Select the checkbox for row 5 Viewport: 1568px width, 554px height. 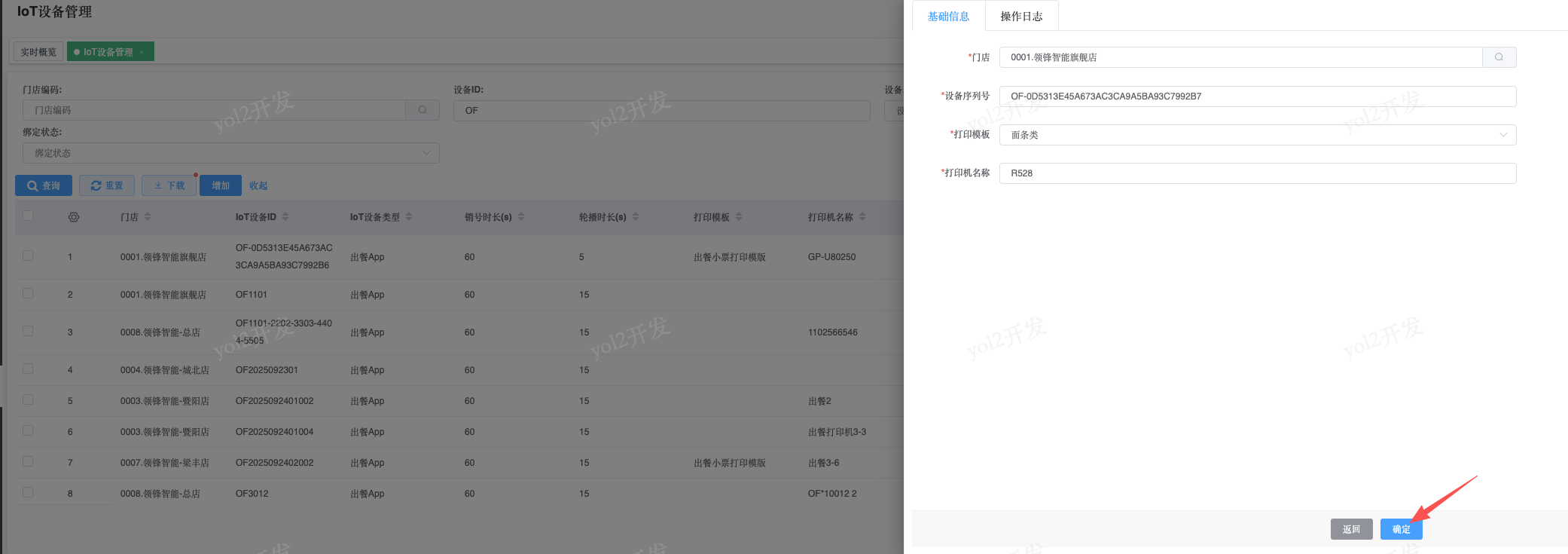[28, 399]
